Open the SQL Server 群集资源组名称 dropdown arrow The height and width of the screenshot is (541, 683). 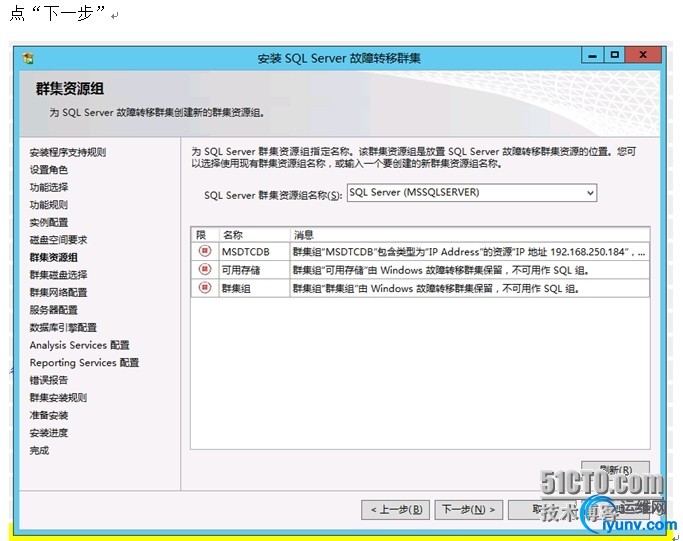pyautogui.click(x=590, y=193)
